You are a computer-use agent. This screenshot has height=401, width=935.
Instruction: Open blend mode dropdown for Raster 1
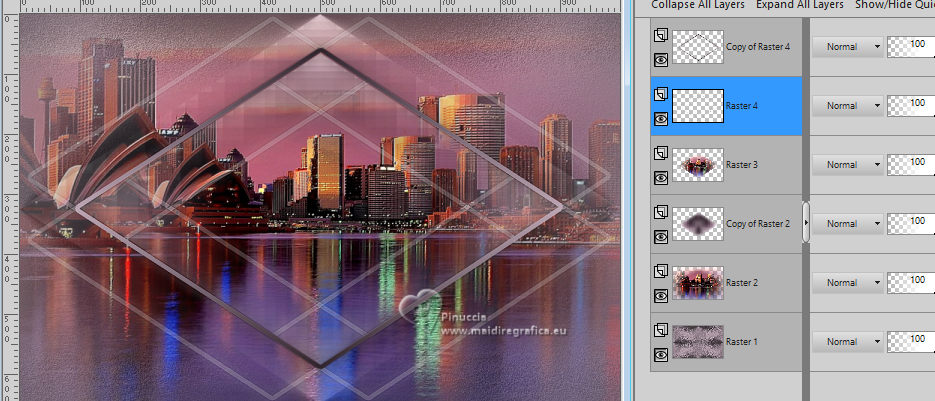pyautogui.click(x=847, y=342)
